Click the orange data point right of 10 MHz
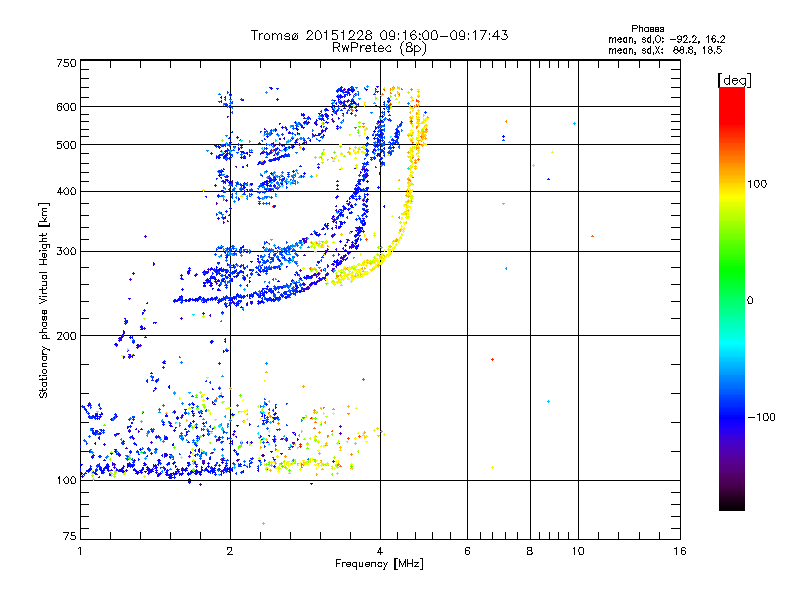The height and width of the screenshot is (600, 800). [592, 236]
